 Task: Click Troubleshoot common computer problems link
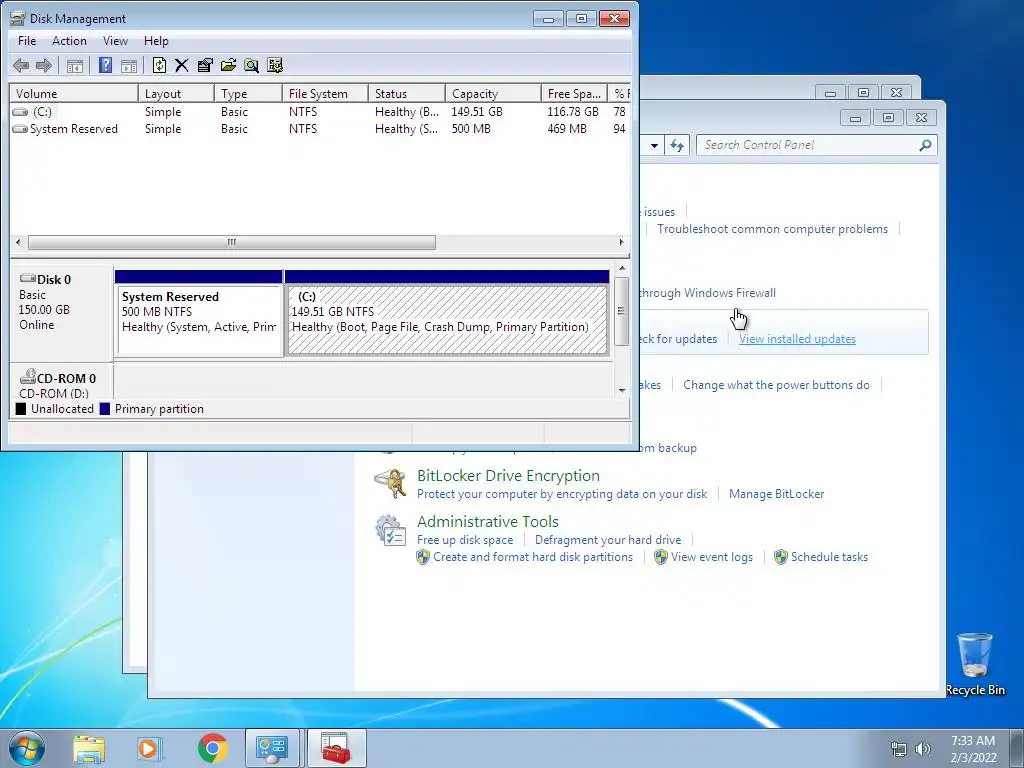pyautogui.click(x=773, y=229)
